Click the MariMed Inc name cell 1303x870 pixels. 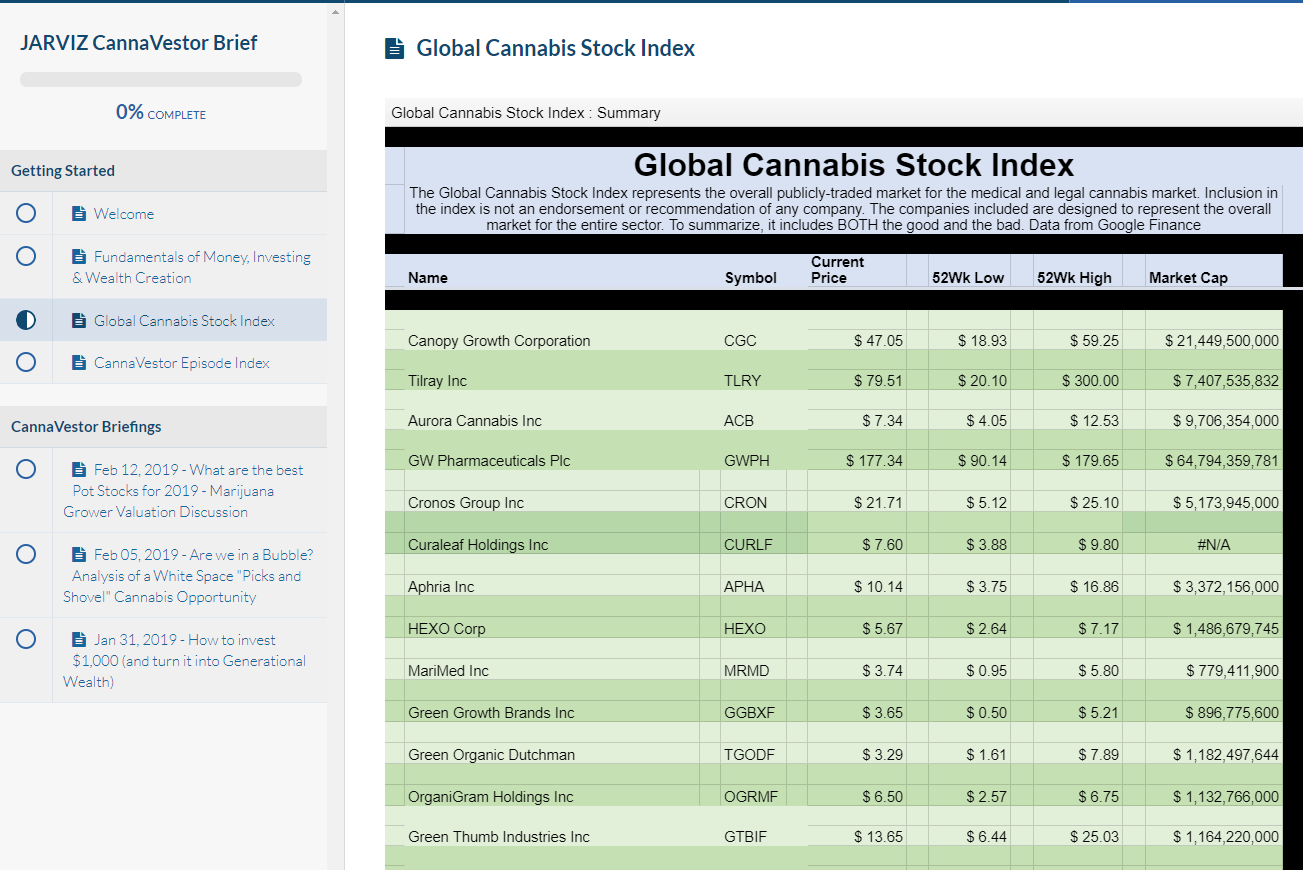(x=448, y=671)
